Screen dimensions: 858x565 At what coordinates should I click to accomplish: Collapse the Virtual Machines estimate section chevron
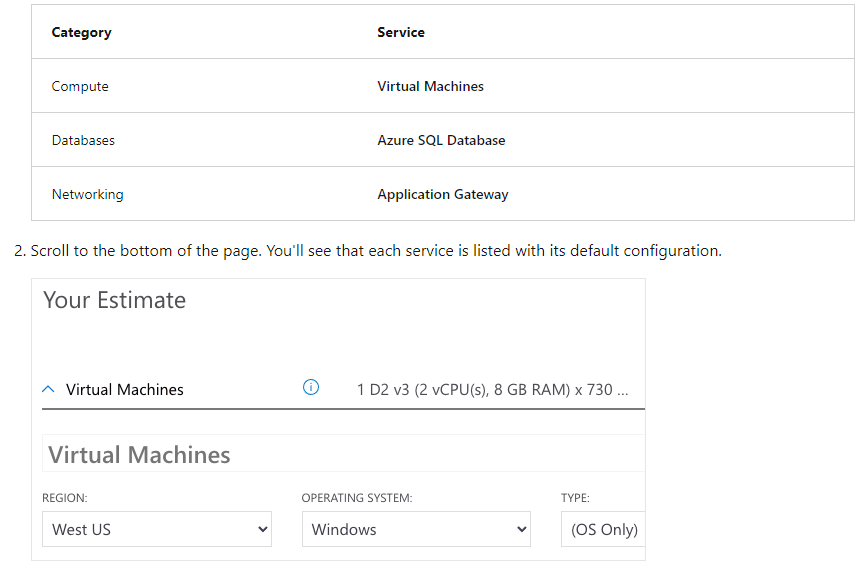click(48, 389)
